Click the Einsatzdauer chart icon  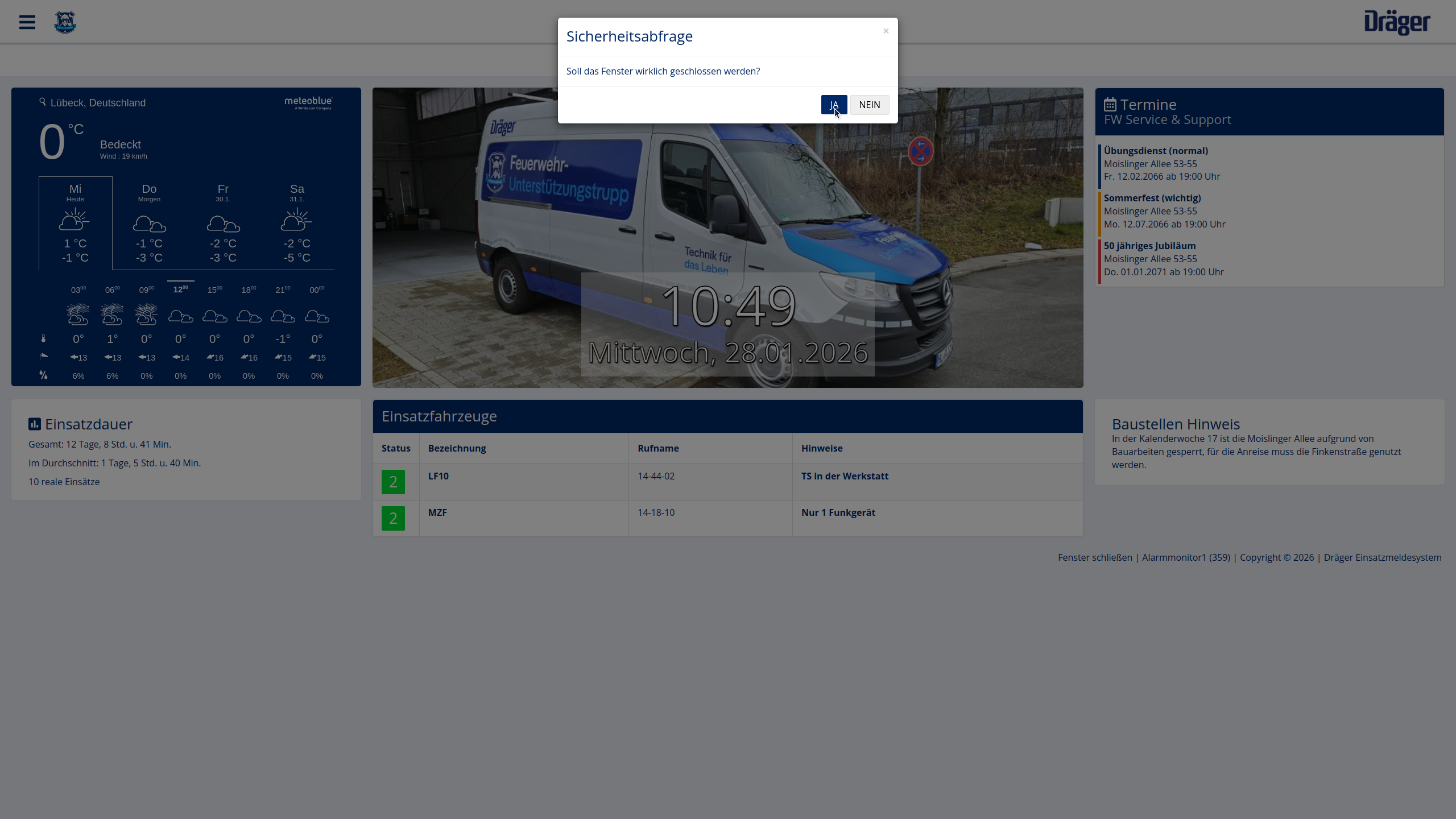tap(35, 424)
